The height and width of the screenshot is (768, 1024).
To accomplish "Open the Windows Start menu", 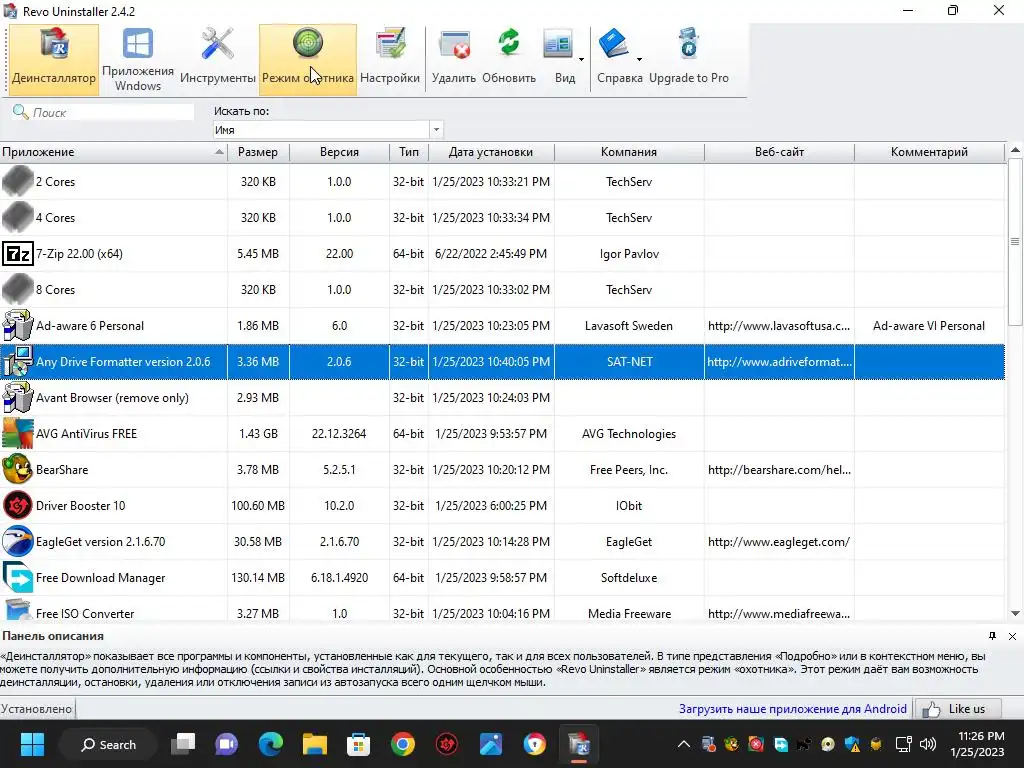I will point(32,744).
